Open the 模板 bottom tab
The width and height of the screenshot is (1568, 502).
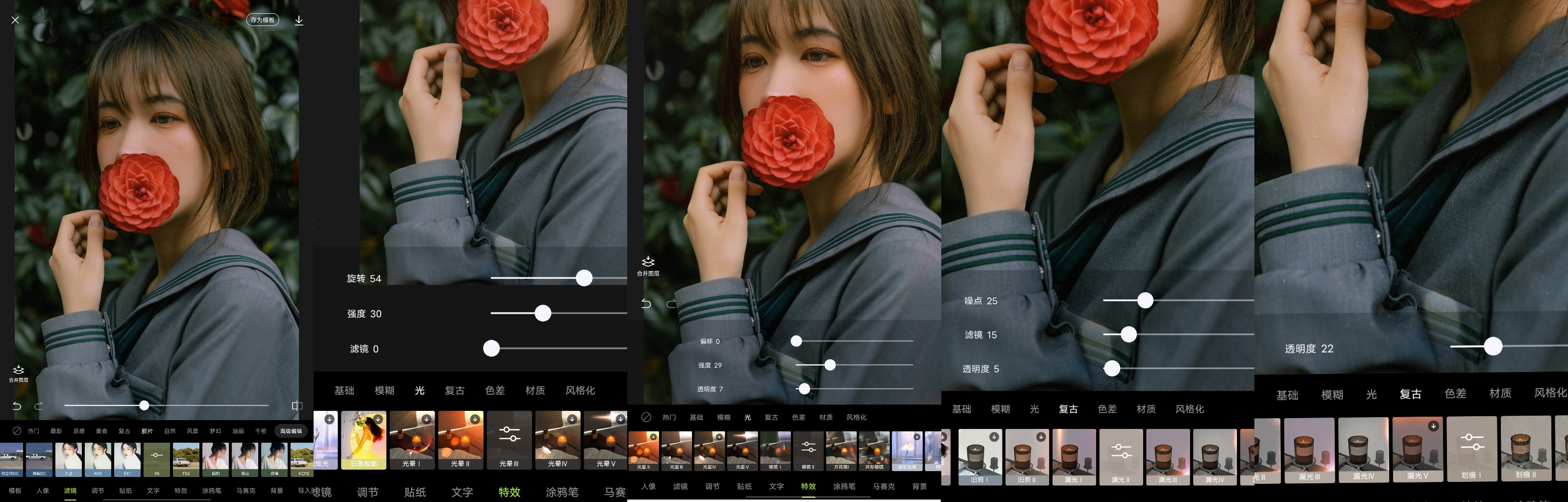(15, 490)
